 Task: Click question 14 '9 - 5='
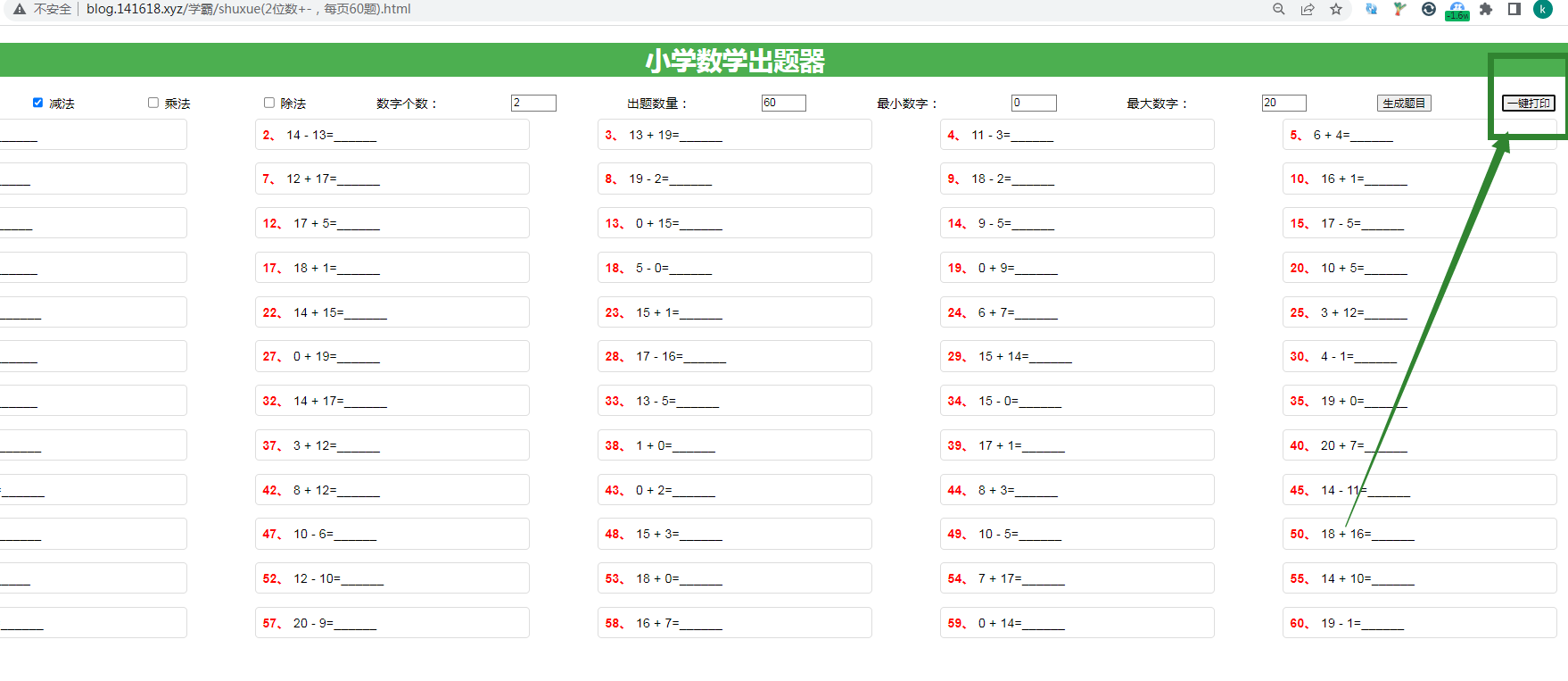pyautogui.click(x=1077, y=223)
